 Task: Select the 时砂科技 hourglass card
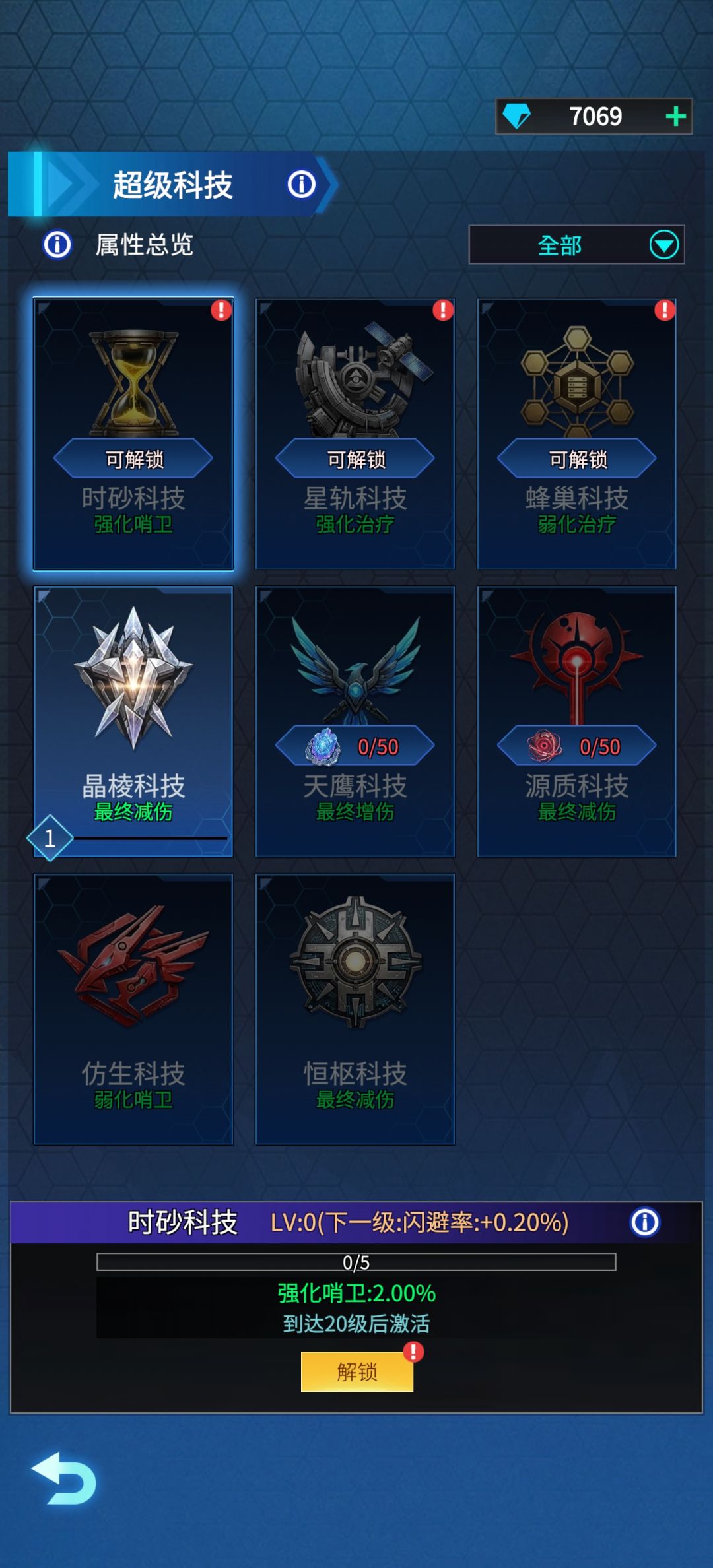click(x=133, y=434)
